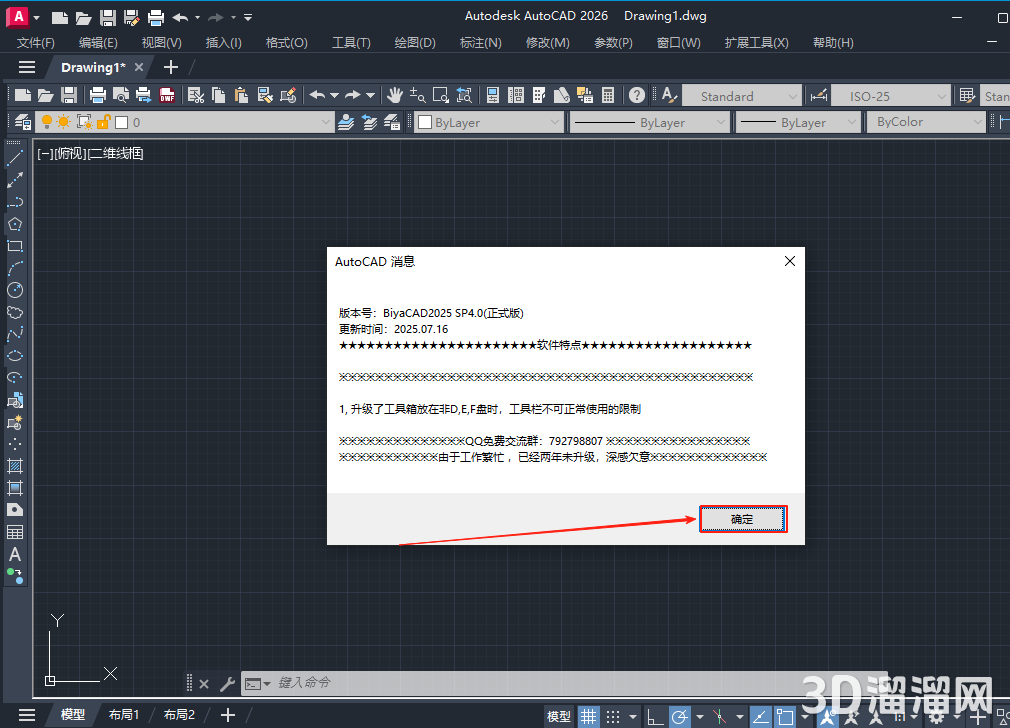The height and width of the screenshot is (728, 1010).
Task: Toggle the grid display in status bar
Action: coord(589,716)
